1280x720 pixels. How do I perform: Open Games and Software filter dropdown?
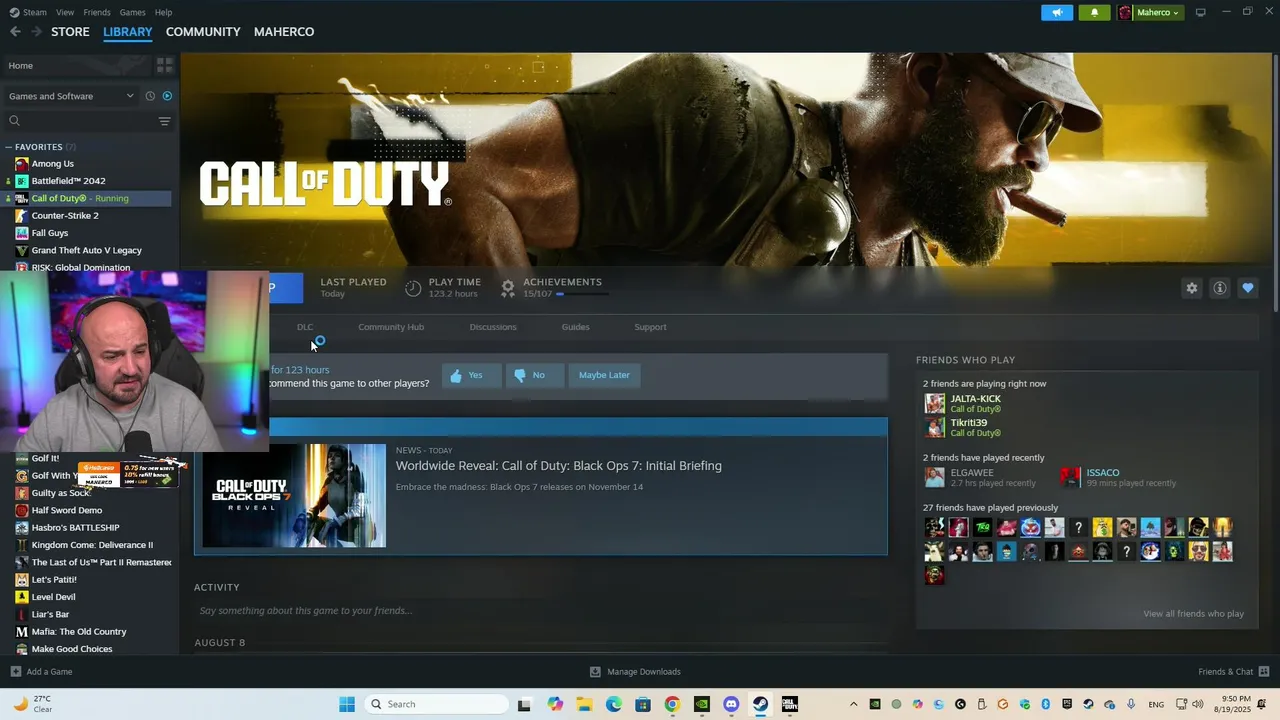[x=71, y=96]
